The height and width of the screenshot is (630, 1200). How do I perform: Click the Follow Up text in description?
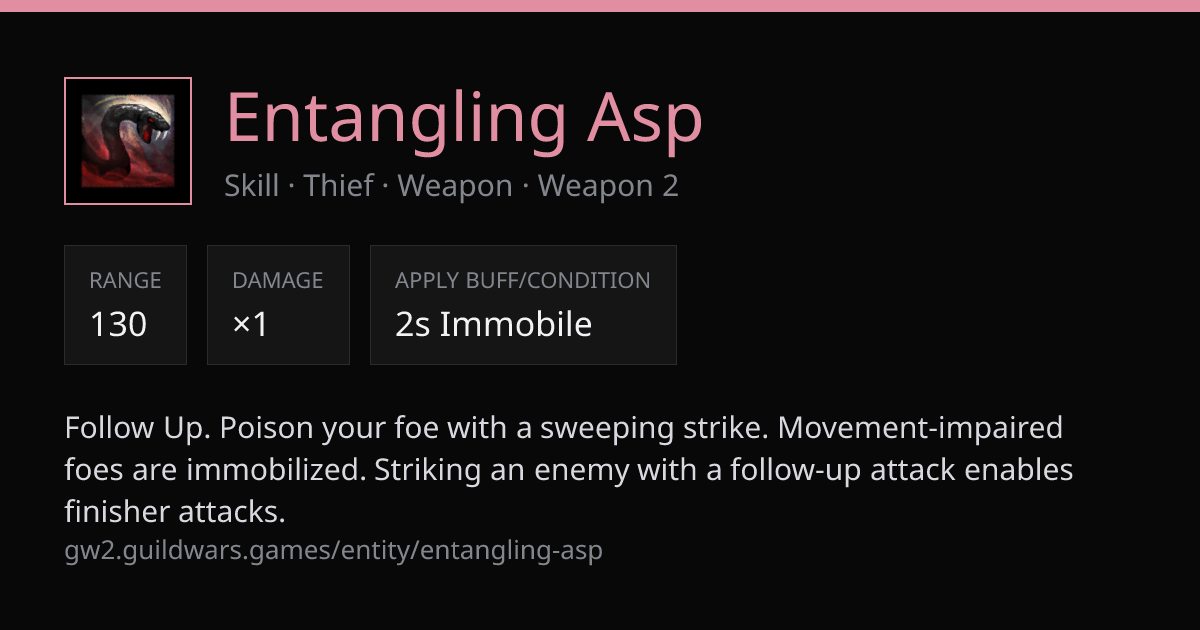click(134, 428)
